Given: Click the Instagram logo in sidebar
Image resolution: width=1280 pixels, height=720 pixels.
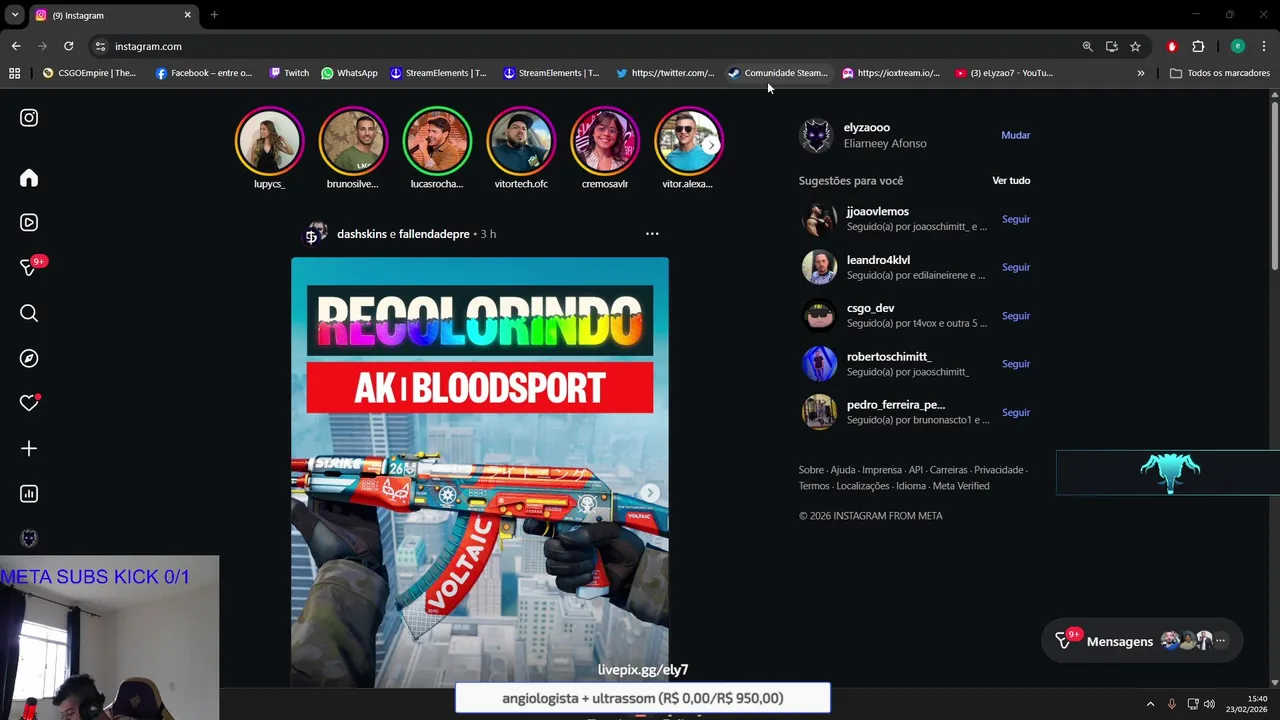Looking at the screenshot, I should [x=29, y=118].
